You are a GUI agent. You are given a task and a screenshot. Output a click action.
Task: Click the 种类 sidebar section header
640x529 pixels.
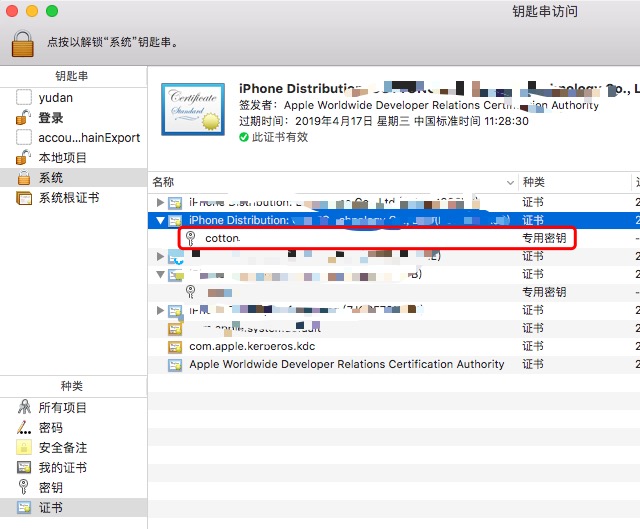71,386
